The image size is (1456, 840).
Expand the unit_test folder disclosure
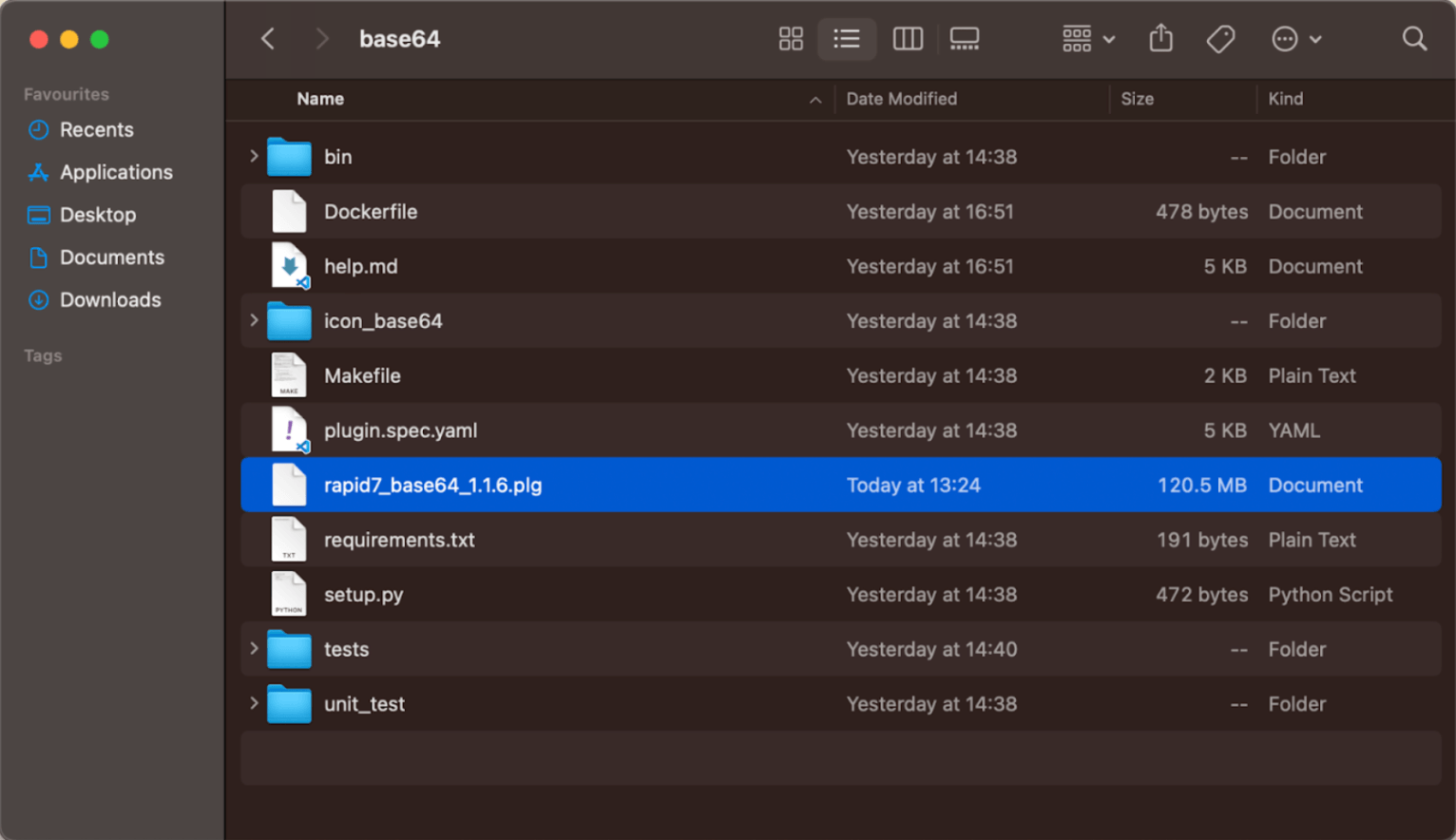(254, 703)
